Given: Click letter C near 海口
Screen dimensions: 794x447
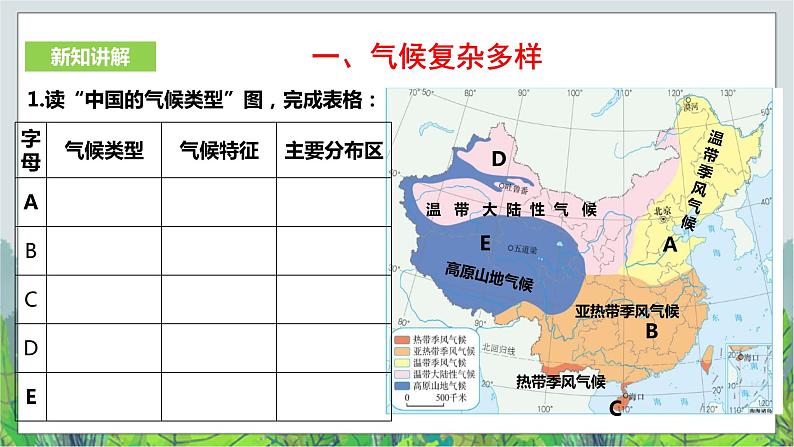Looking at the screenshot, I should coord(613,406).
